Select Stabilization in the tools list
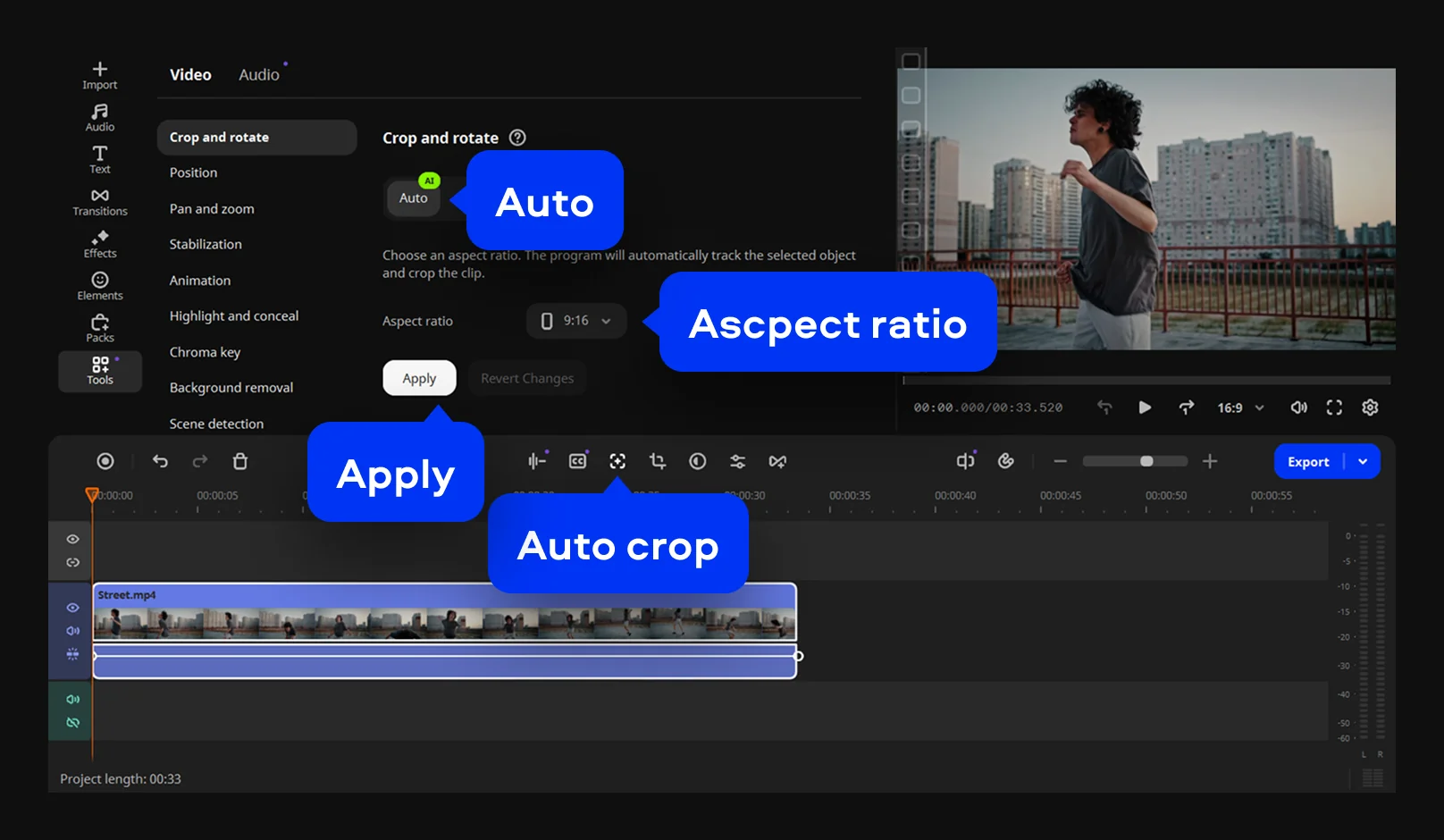 [206, 244]
